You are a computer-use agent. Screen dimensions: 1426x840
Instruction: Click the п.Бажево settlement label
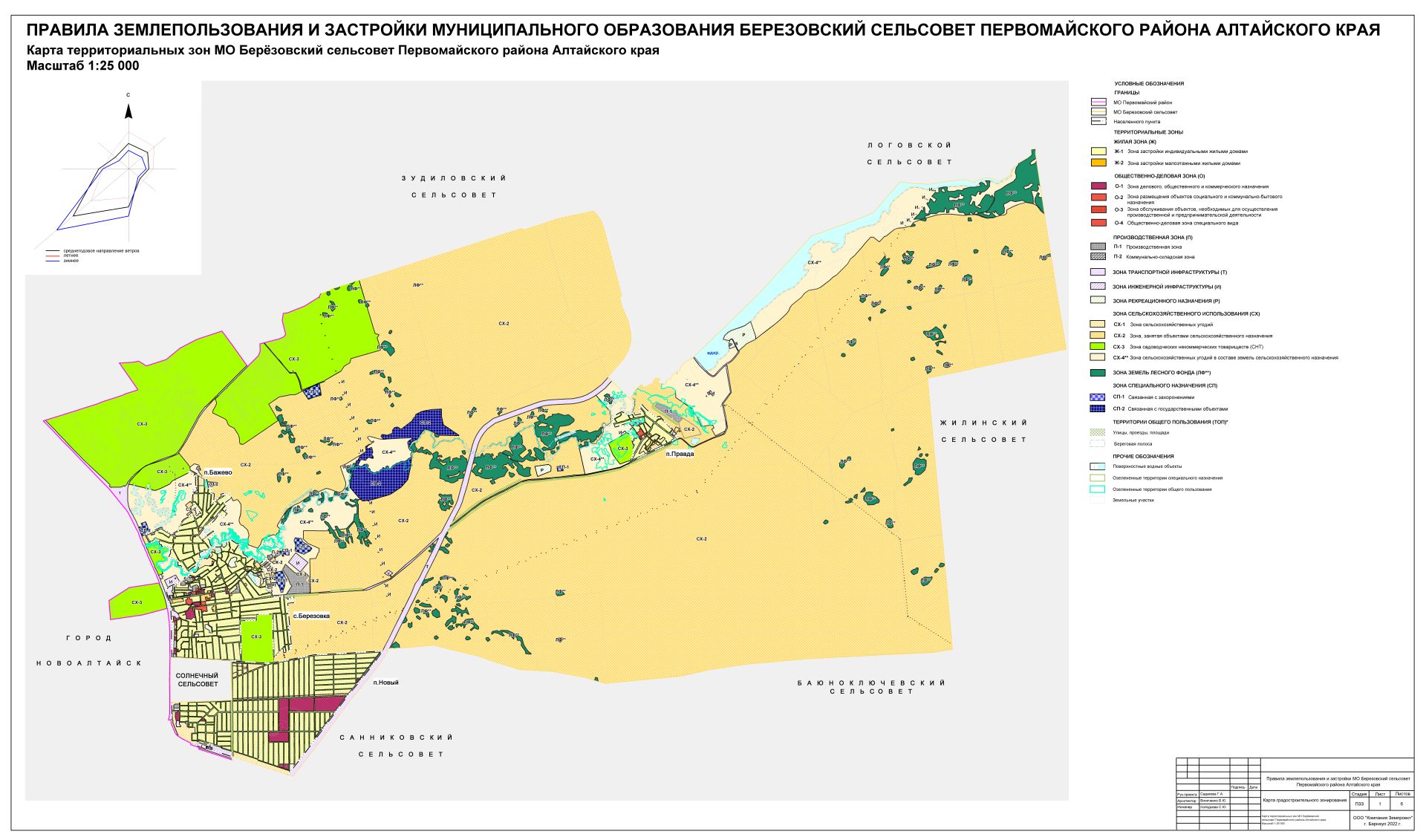pyautogui.click(x=218, y=472)
